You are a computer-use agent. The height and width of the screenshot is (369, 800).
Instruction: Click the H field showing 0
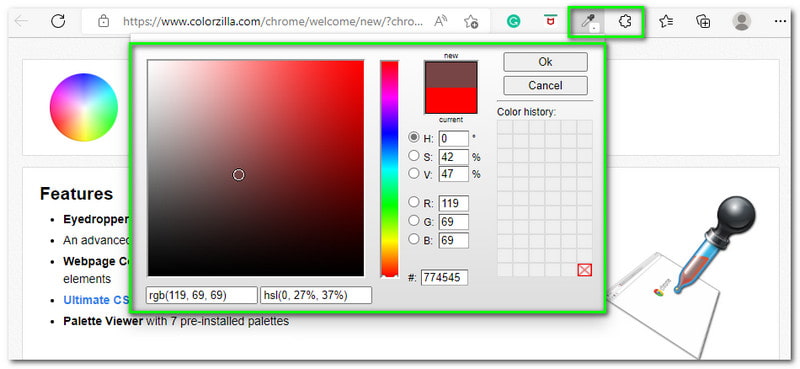(454, 138)
